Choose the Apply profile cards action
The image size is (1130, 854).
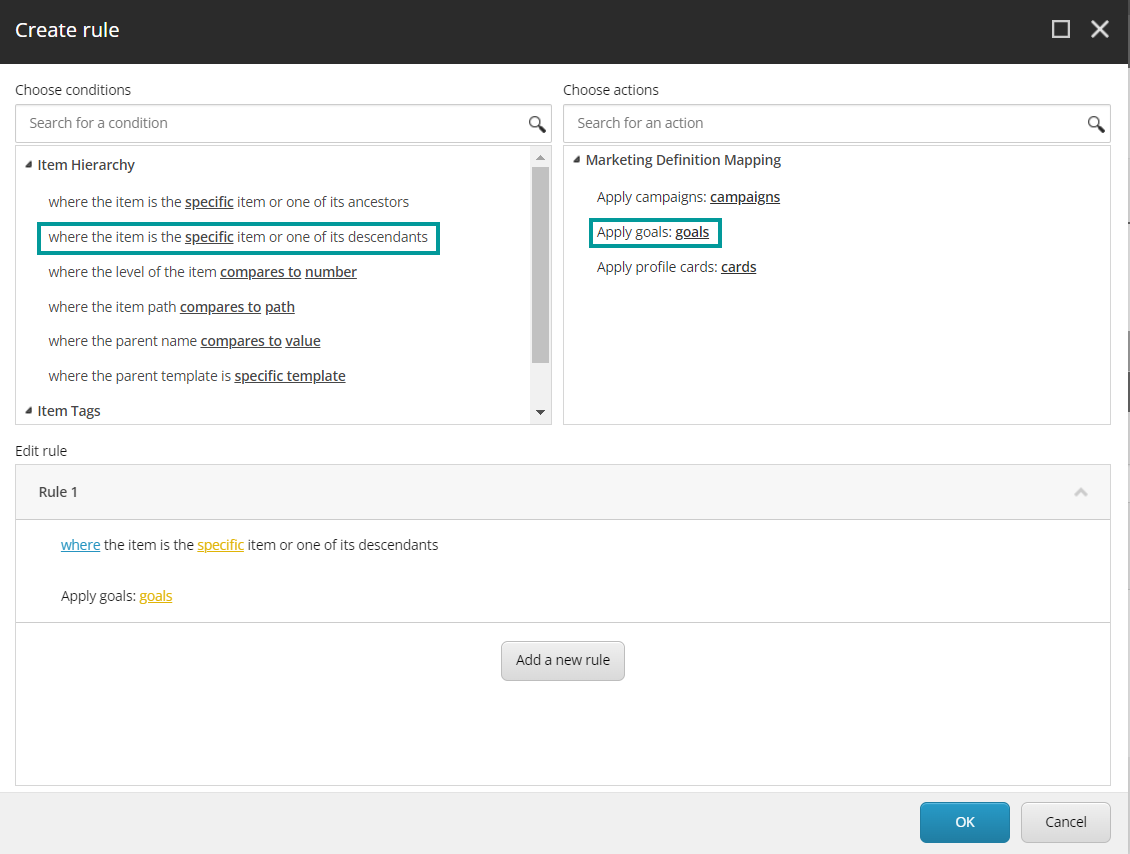click(x=677, y=267)
